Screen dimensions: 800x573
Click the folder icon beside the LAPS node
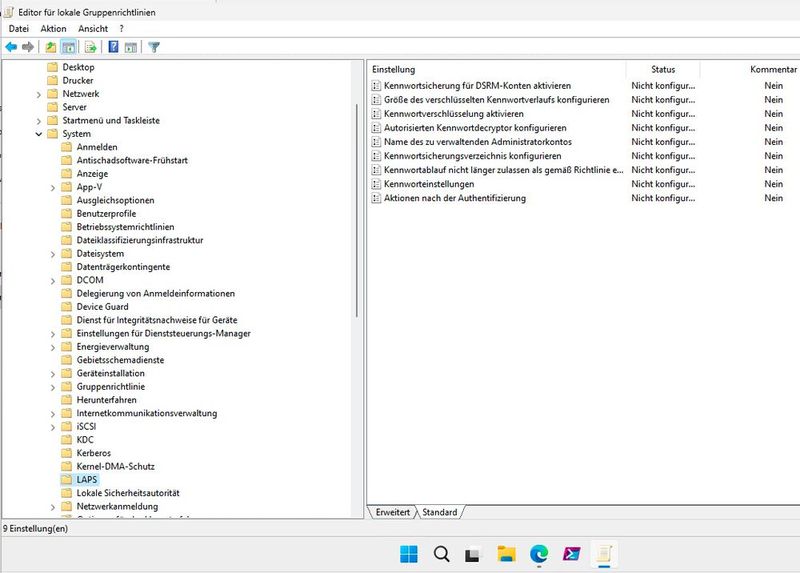point(66,480)
